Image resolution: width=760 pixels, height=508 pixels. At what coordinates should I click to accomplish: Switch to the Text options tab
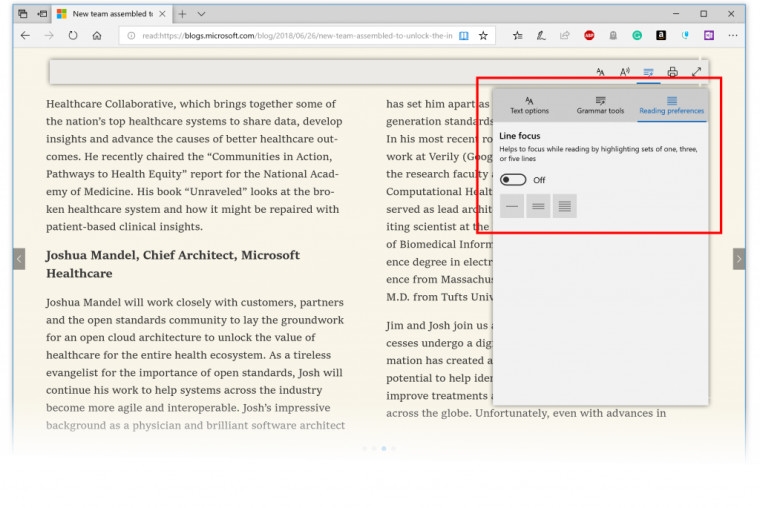(529, 105)
